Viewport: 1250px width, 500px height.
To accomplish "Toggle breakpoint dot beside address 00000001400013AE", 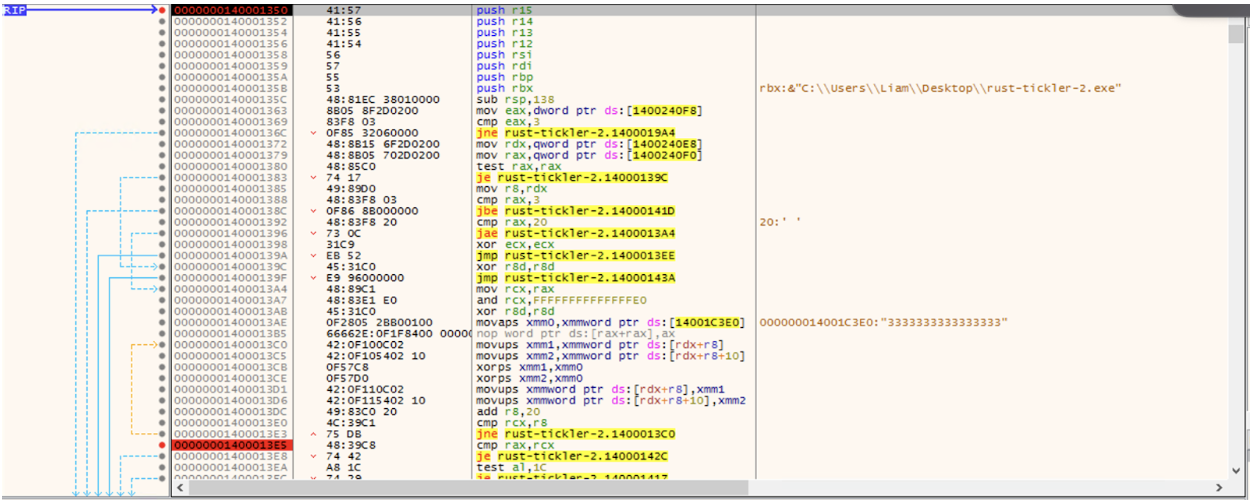I will click(x=162, y=324).
